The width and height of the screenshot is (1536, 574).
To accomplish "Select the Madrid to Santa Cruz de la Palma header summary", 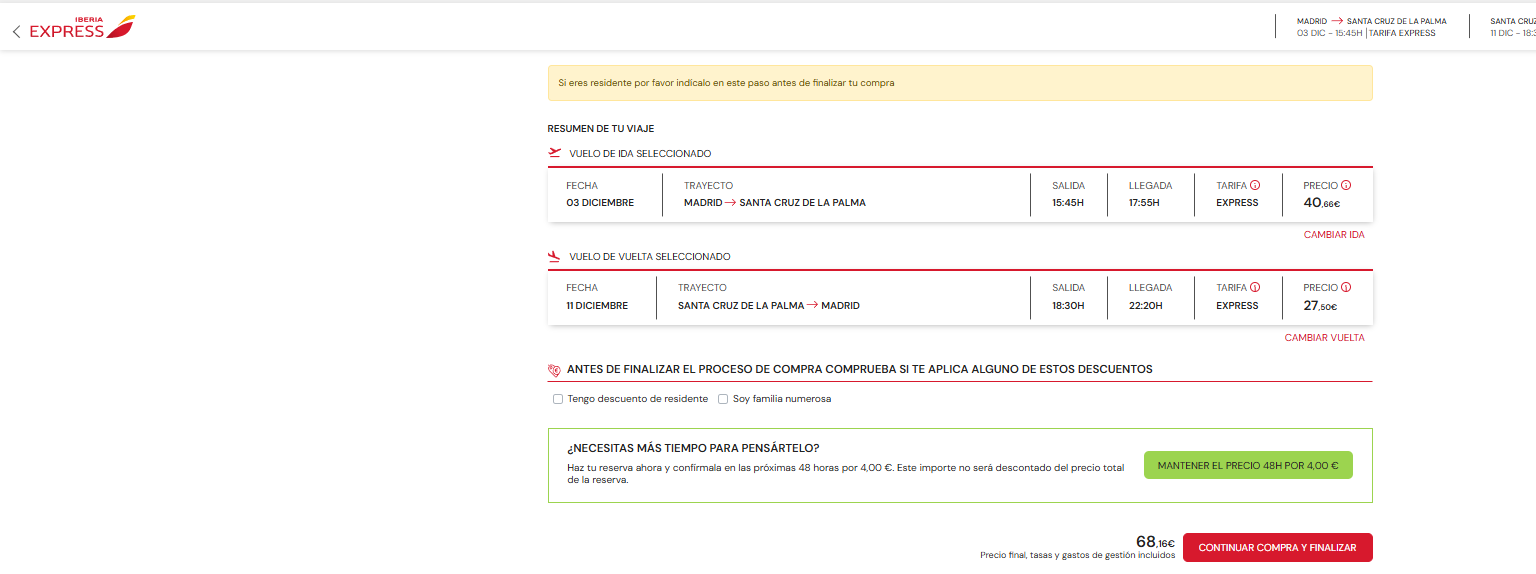I will pos(1371,27).
